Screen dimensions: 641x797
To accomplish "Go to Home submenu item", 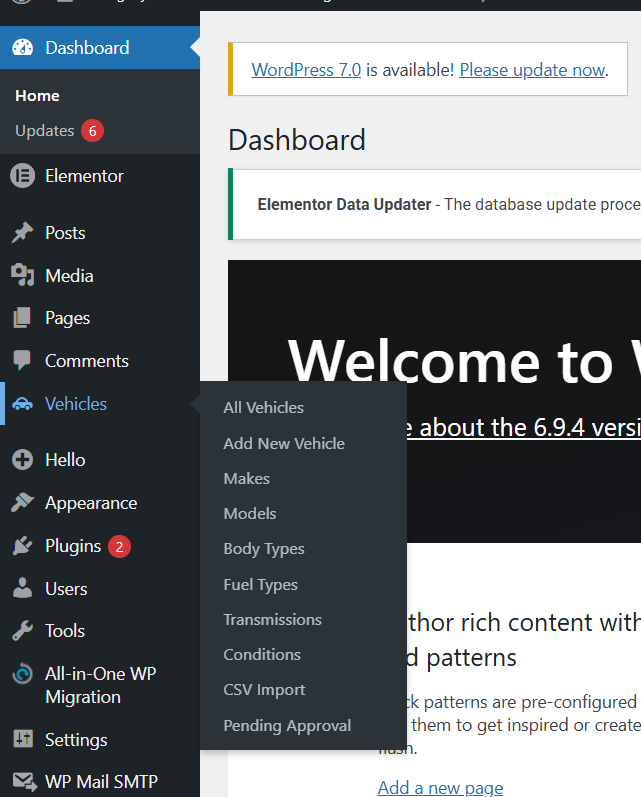I will [37, 96].
